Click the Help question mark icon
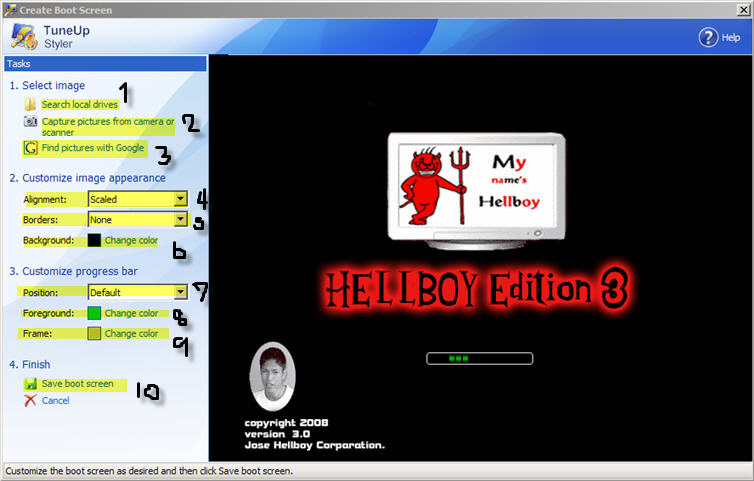 (708, 38)
